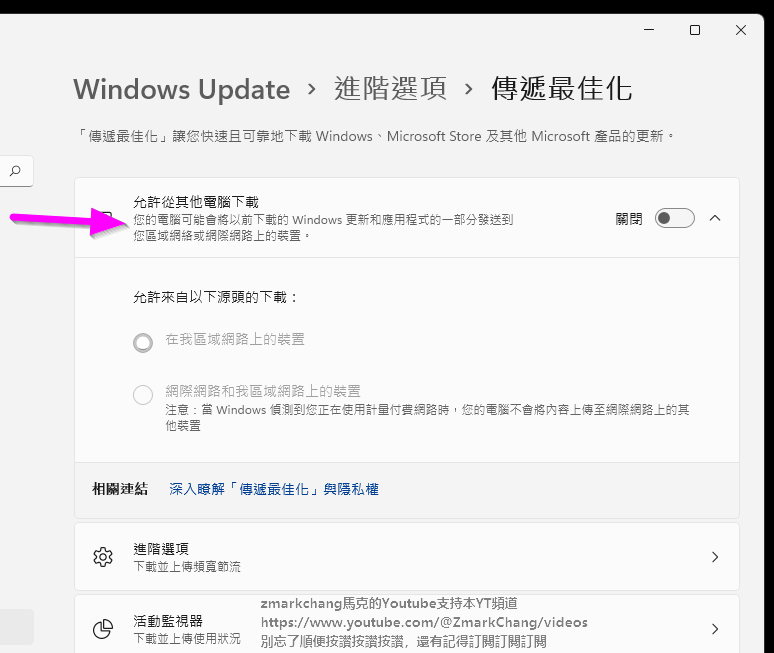
Task: Click the pie chart icon beside 活動監視器
Action: click(103, 629)
